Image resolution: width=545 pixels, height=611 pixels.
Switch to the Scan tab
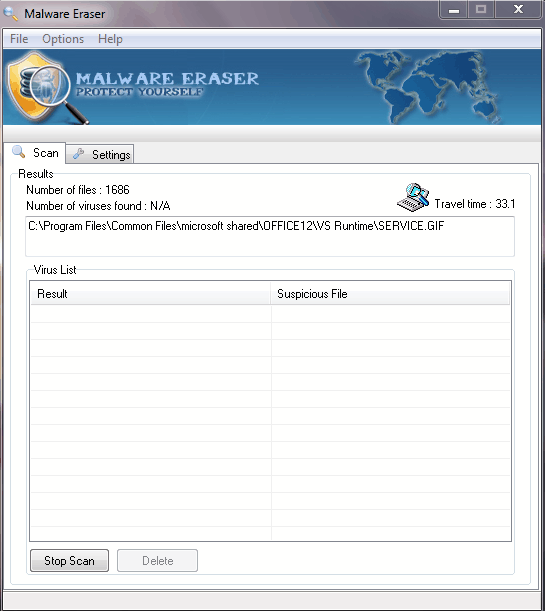click(x=35, y=153)
